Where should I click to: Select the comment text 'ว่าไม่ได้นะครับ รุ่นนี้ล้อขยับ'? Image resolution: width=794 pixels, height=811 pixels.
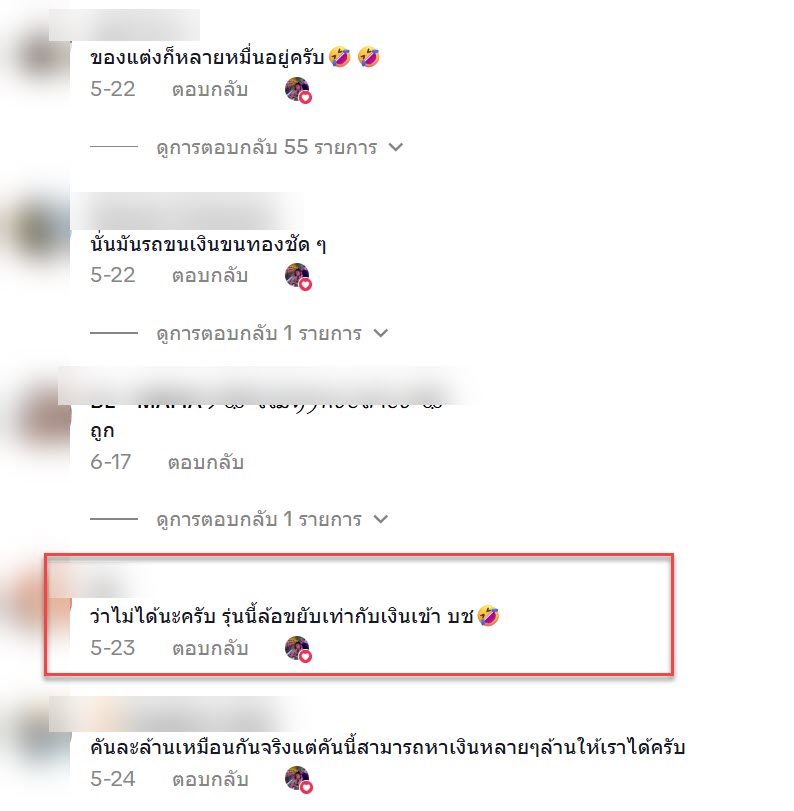pyautogui.click(x=204, y=616)
